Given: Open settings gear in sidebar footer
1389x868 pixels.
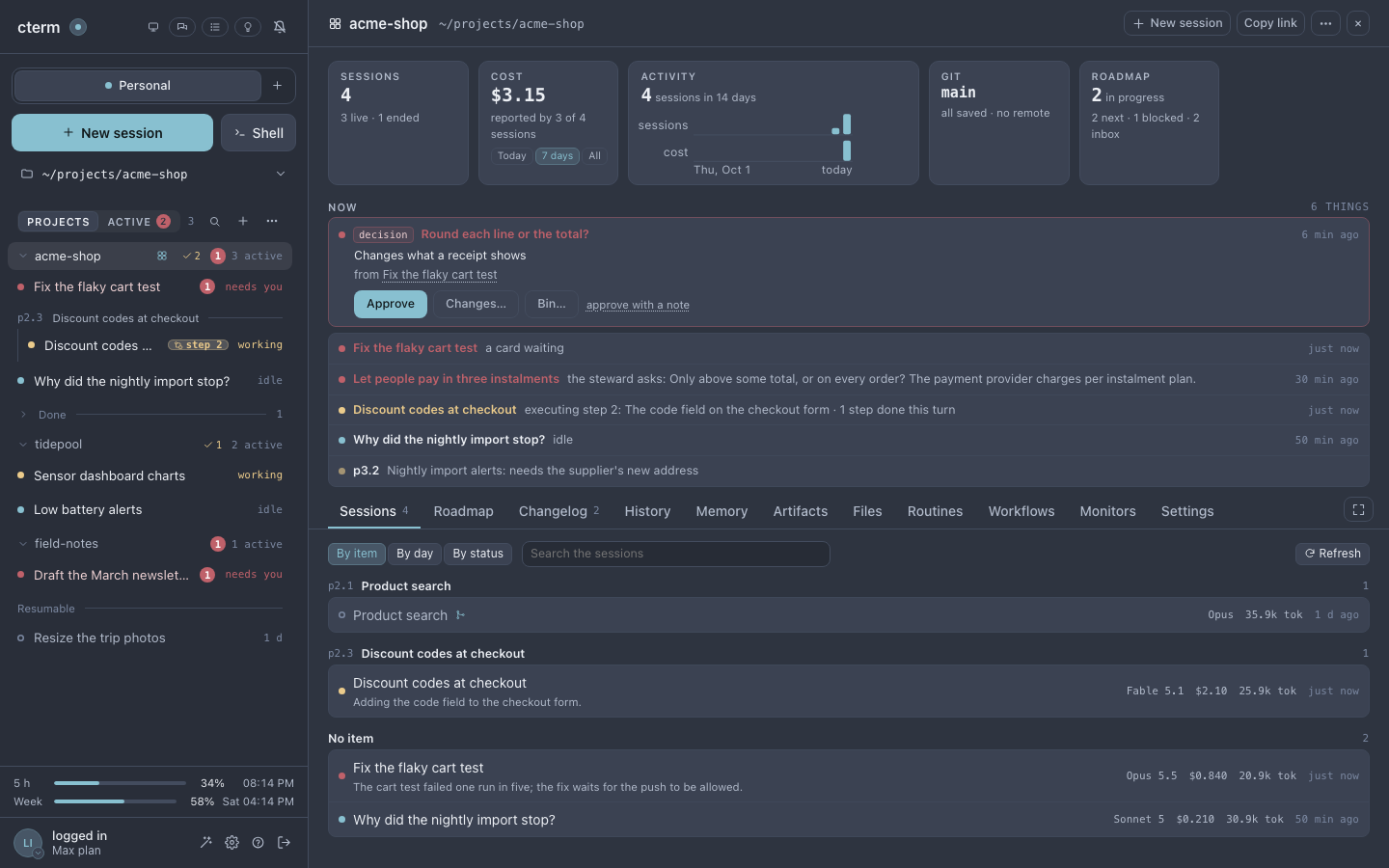Looking at the screenshot, I should click(231, 842).
